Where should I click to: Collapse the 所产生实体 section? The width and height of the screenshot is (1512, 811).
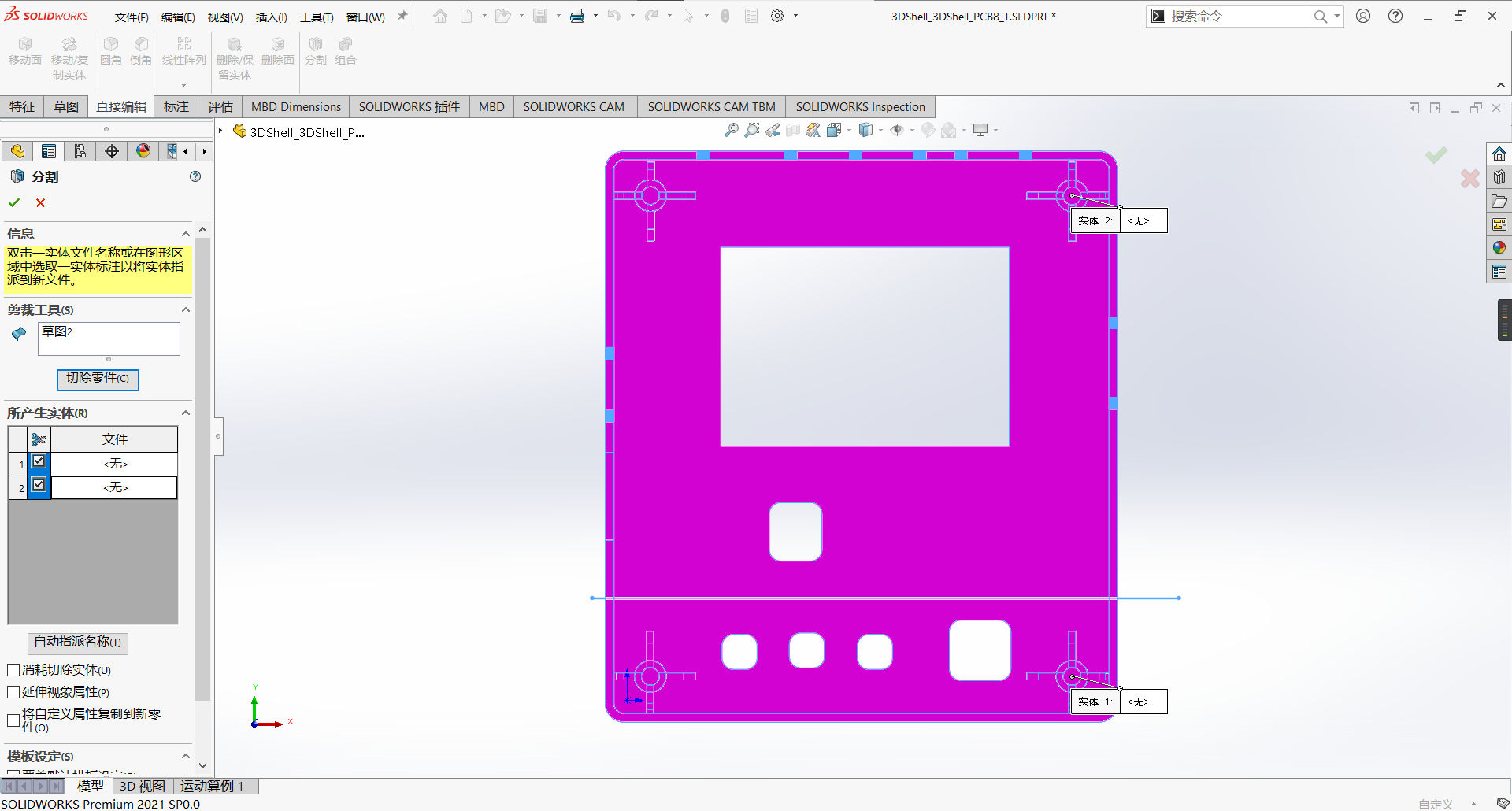coord(186,413)
